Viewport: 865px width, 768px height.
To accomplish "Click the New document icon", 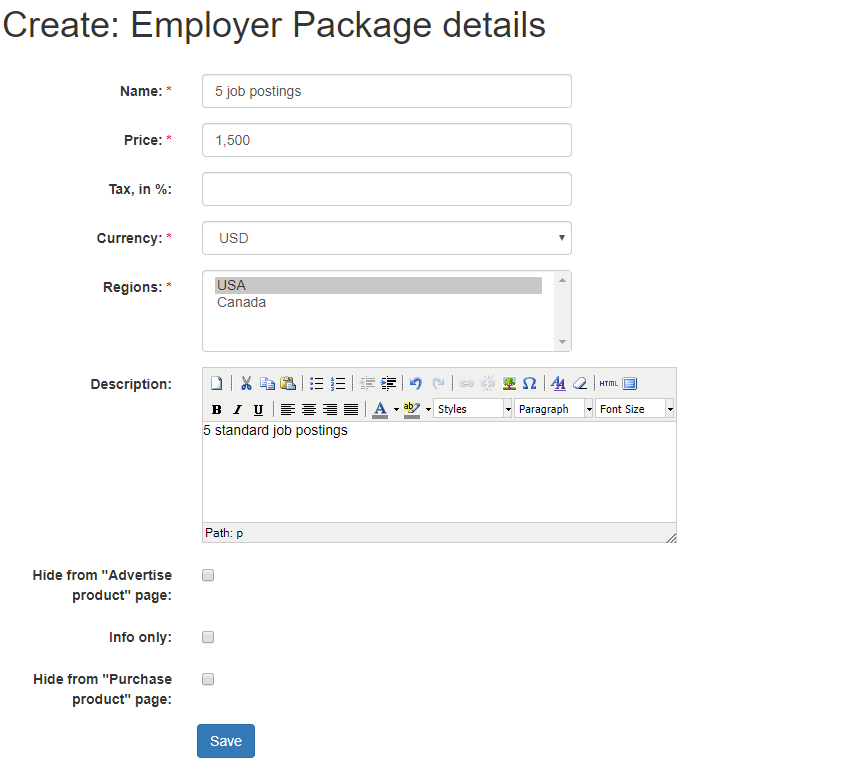I will click(217, 383).
